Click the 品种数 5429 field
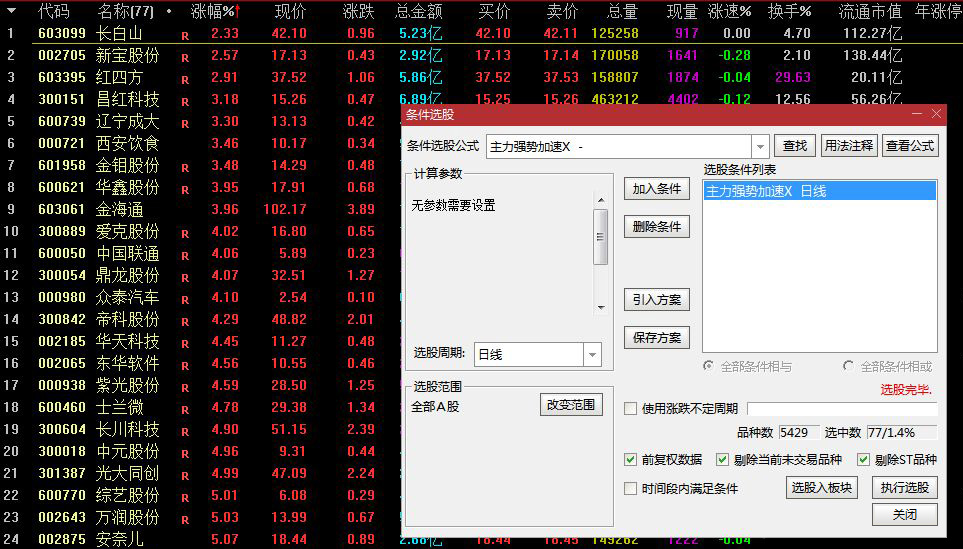This screenshot has height=549, width=963. 798,433
